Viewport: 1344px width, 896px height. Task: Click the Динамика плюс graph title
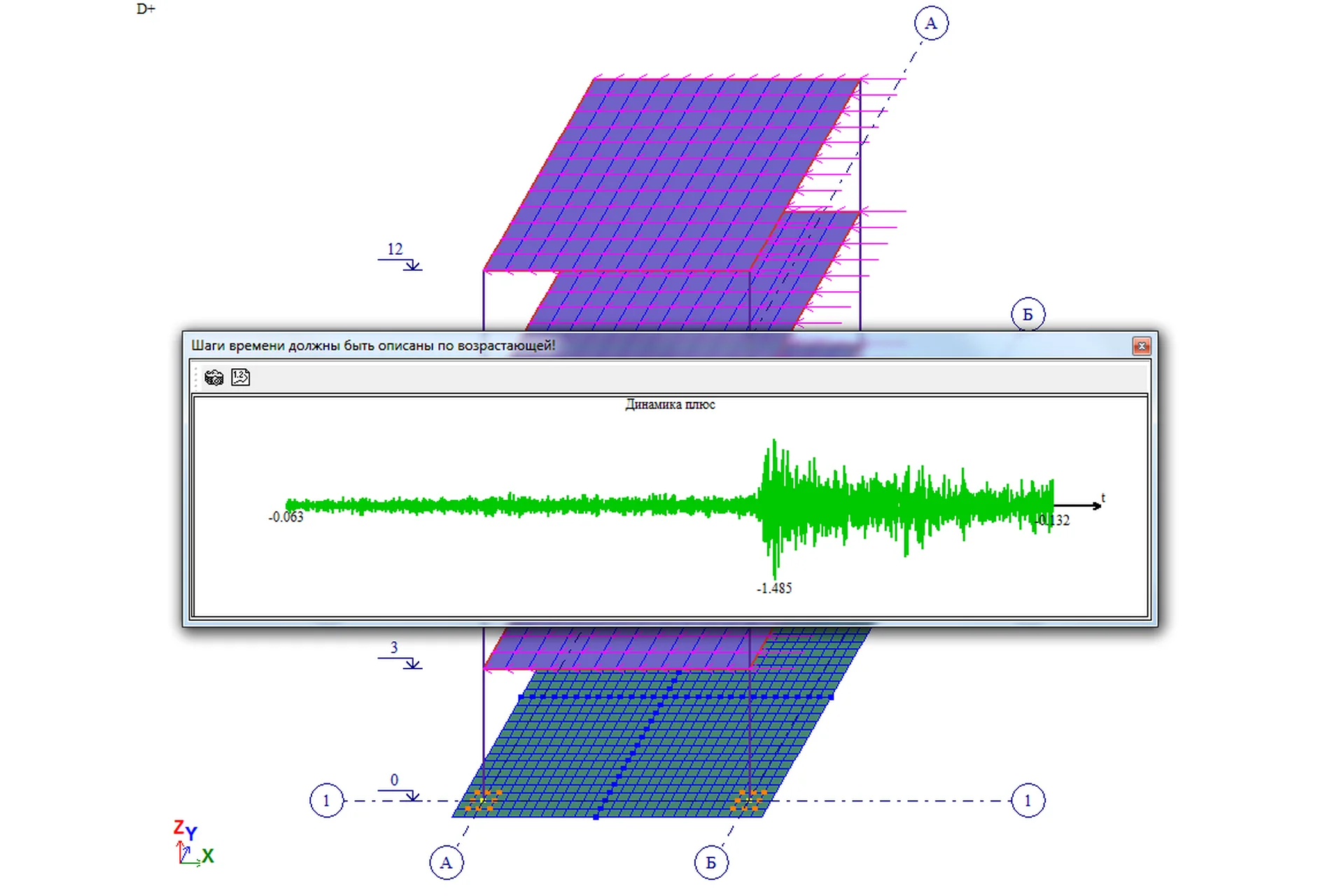pos(670,405)
